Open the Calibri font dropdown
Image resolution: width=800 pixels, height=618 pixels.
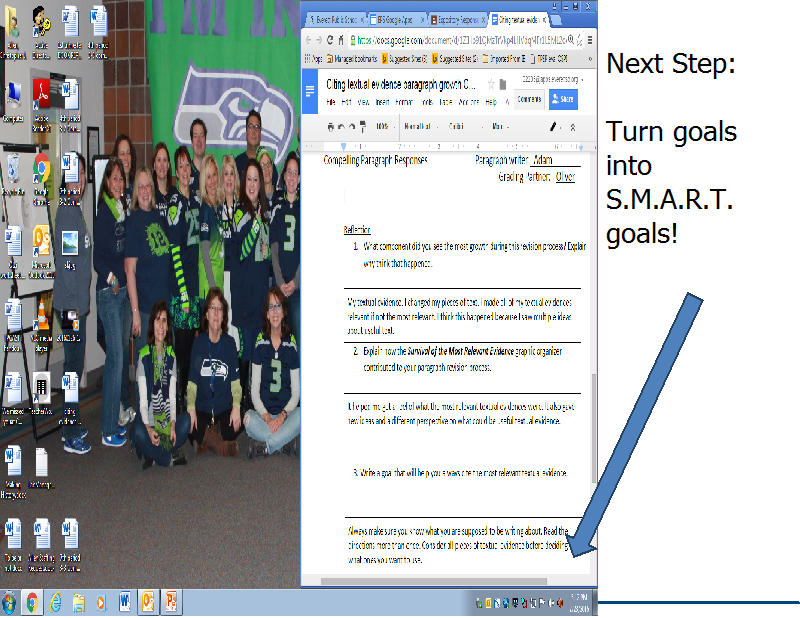tap(466, 127)
